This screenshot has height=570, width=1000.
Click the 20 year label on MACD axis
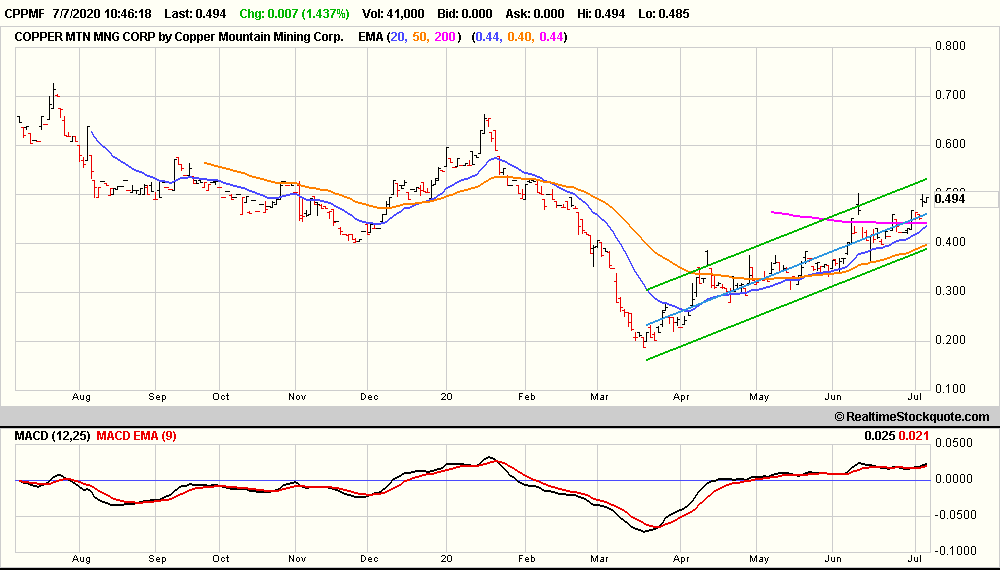[x=446, y=559]
